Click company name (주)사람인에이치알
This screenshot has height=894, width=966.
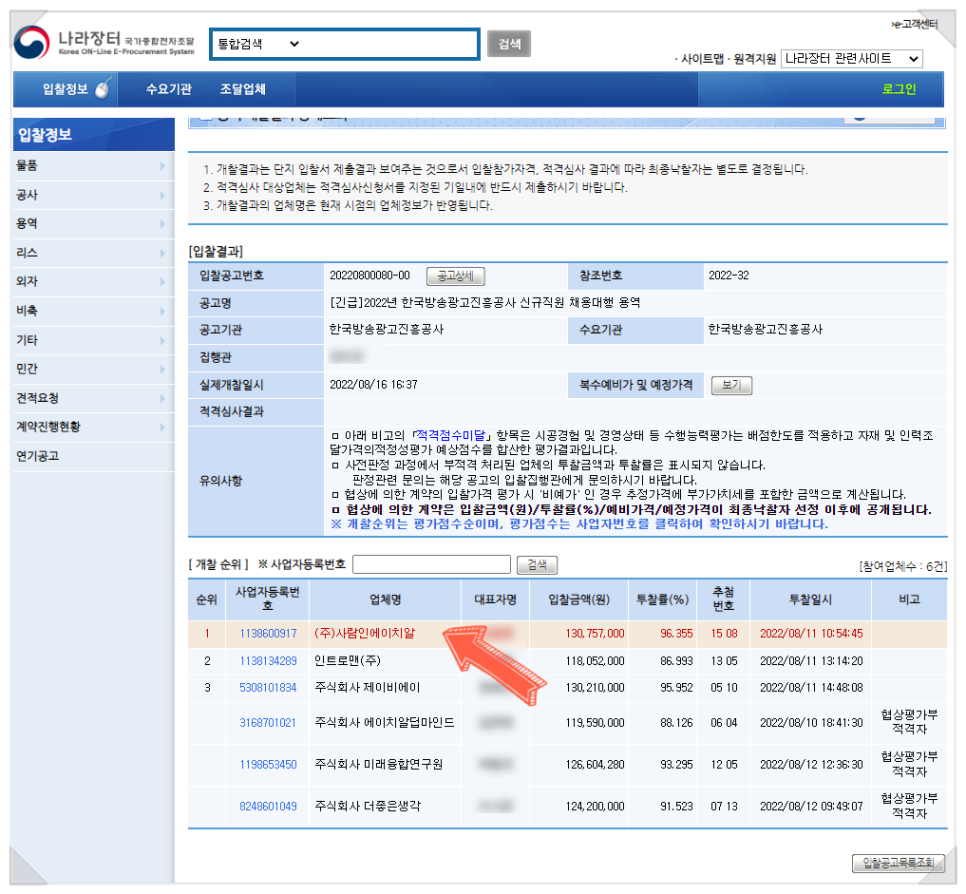365,633
